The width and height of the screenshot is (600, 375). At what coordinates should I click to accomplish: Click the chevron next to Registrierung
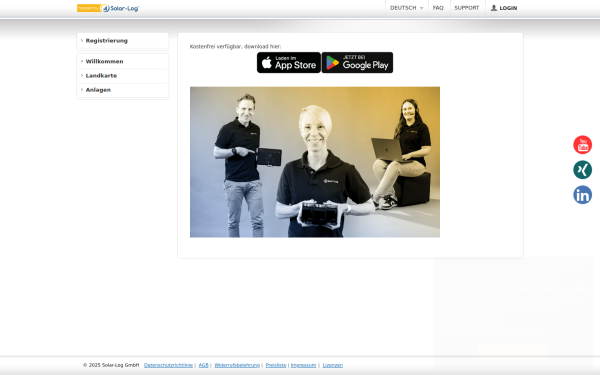[x=82, y=40]
